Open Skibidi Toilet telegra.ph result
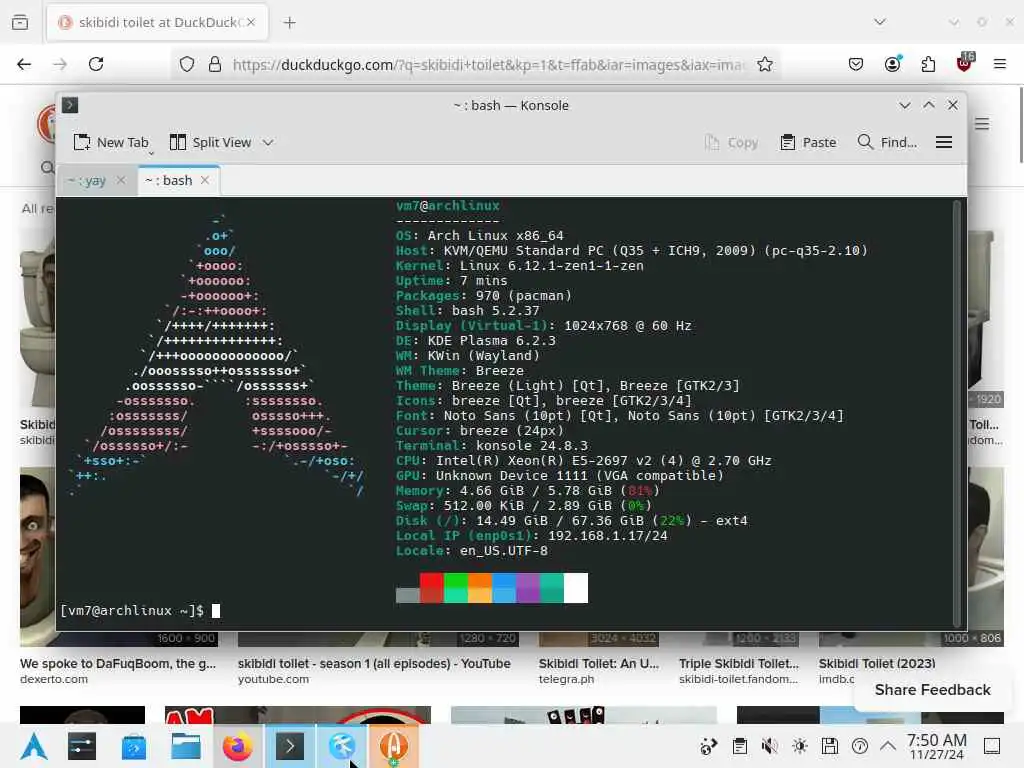Image resolution: width=1024 pixels, height=768 pixels. click(599, 664)
